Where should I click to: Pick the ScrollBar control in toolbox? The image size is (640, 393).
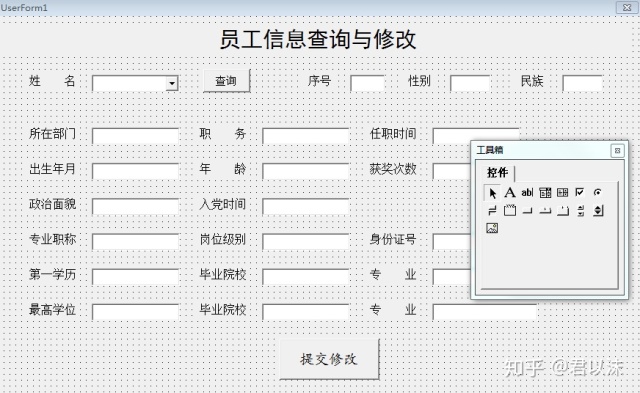coord(580,211)
